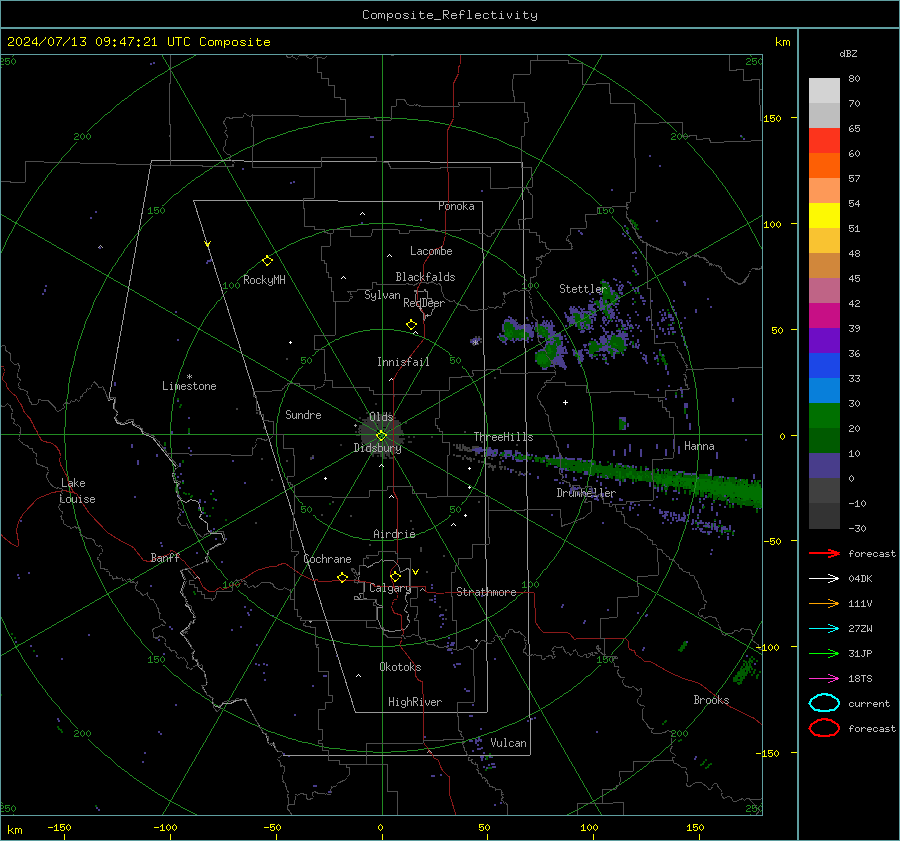
Task: Click the Okotoks label
Action: [x=400, y=667]
